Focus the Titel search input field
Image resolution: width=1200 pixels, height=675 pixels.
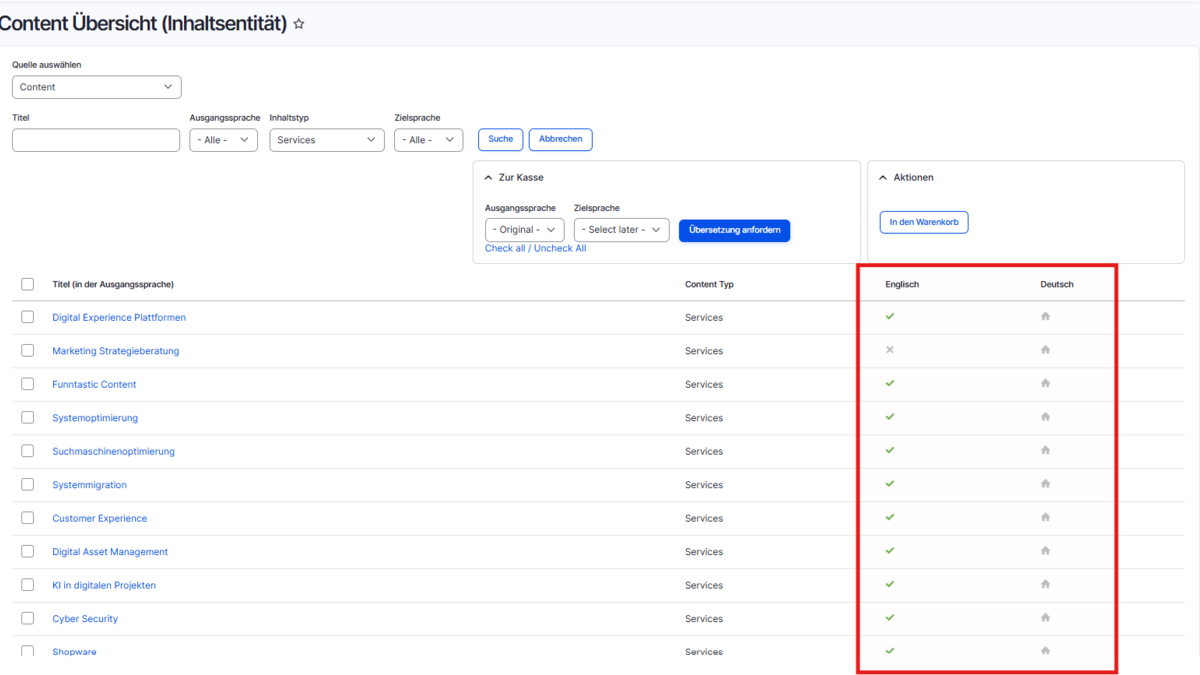96,140
